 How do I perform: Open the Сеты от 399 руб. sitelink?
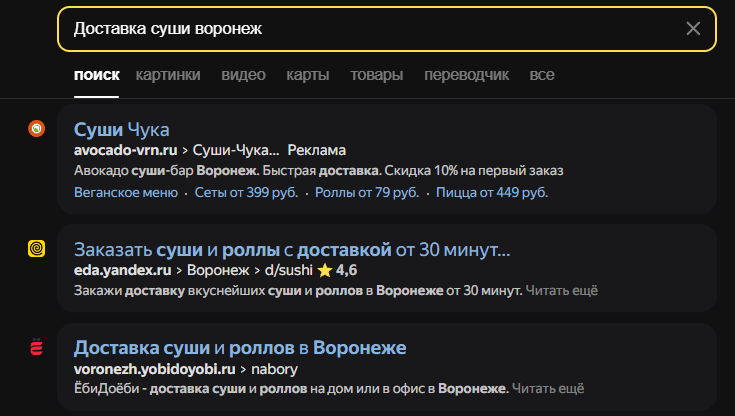click(x=246, y=192)
